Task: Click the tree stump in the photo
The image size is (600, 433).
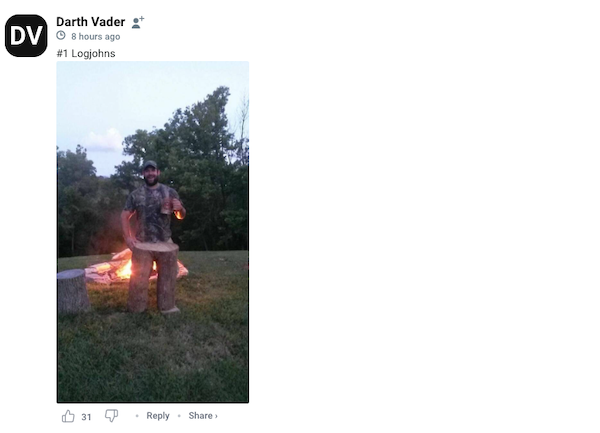Action: (x=73, y=291)
